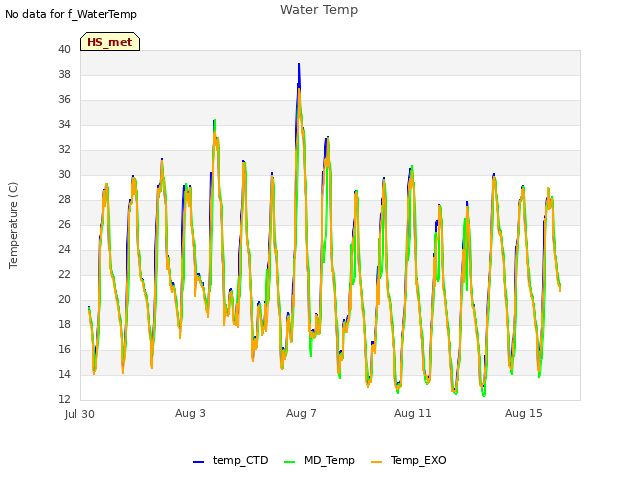This screenshot has width=640, height=480.
Task: Click the Aug 3 x-axis tick label
Action: coord(190,413)
